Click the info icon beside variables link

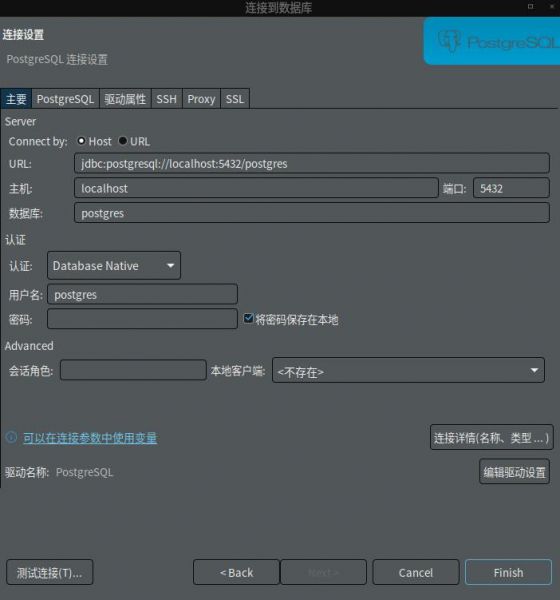(11, 437)
